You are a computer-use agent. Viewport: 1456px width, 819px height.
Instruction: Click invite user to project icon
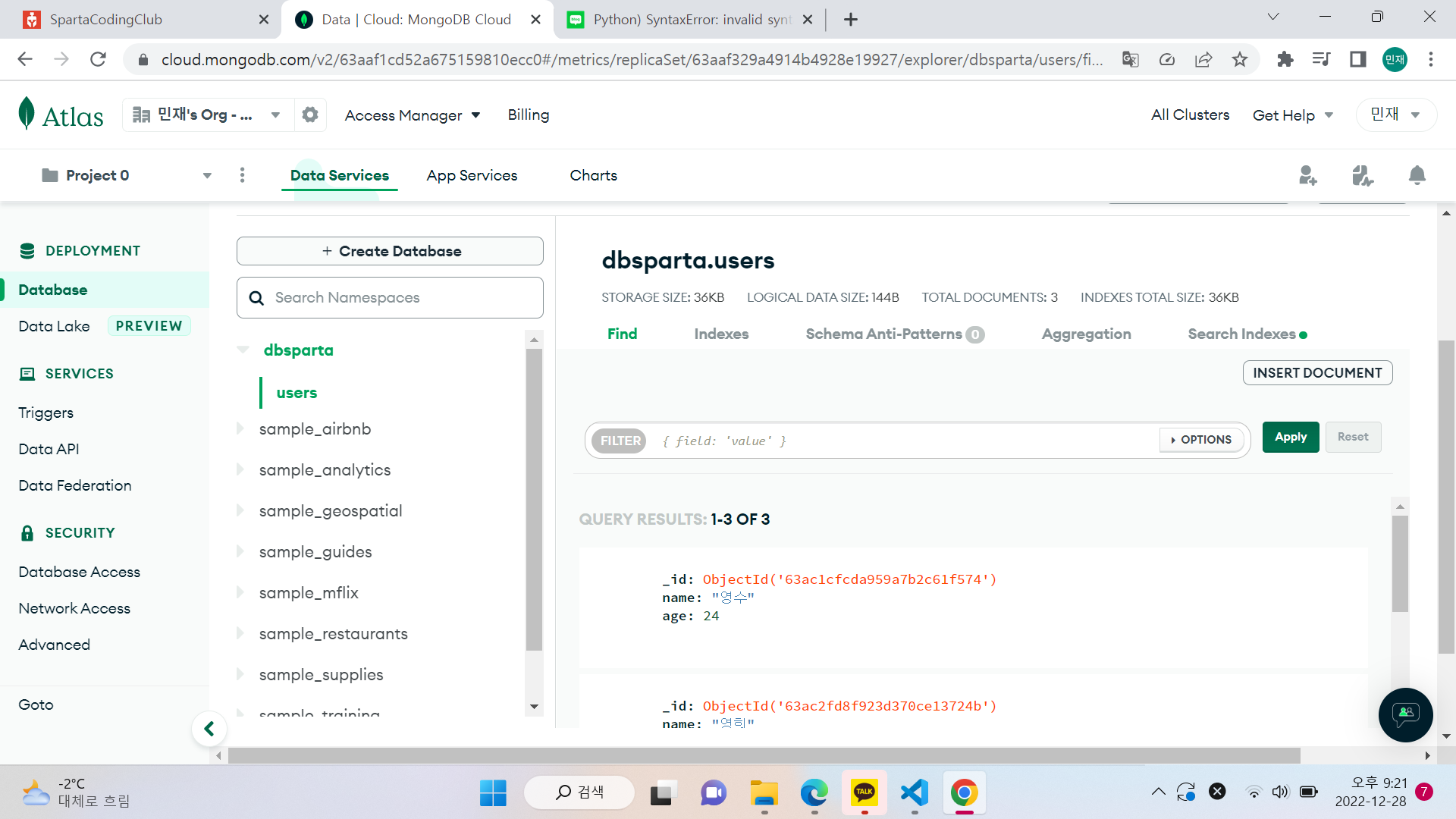(1308, 175)
